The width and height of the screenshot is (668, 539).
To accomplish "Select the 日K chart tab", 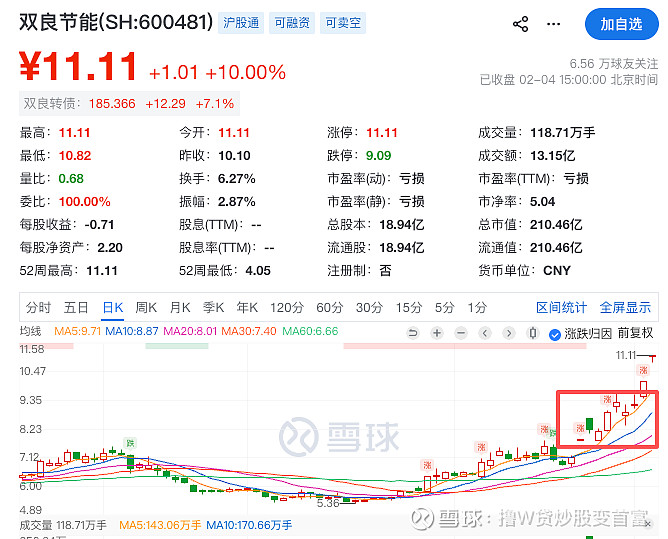I will point(113,307).
